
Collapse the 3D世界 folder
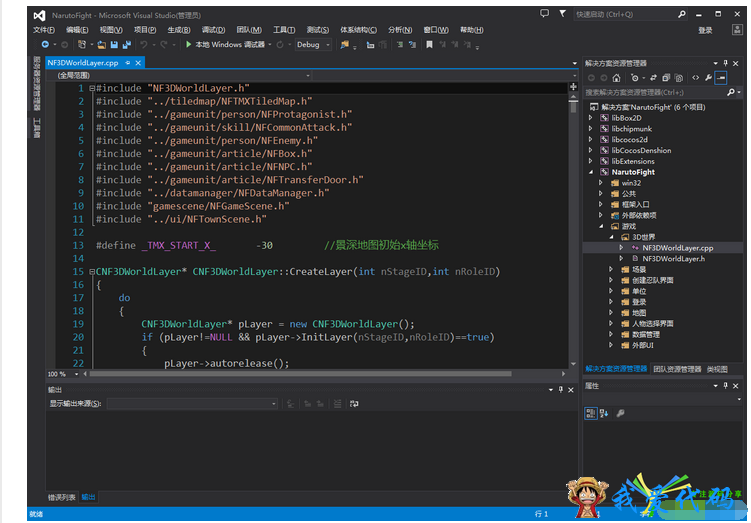click(611, 237)
